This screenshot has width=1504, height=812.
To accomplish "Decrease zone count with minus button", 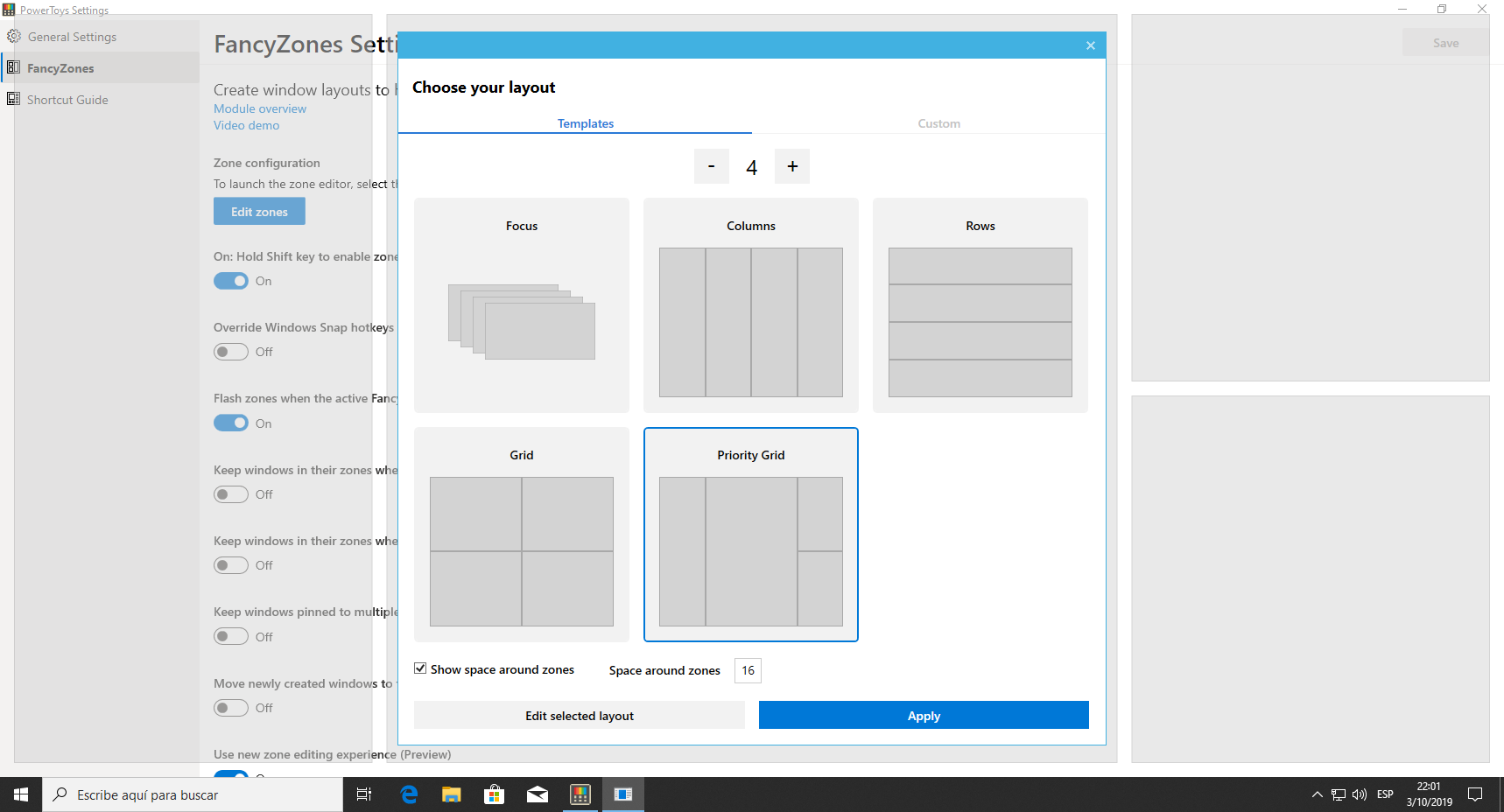I will coord(711,166).
